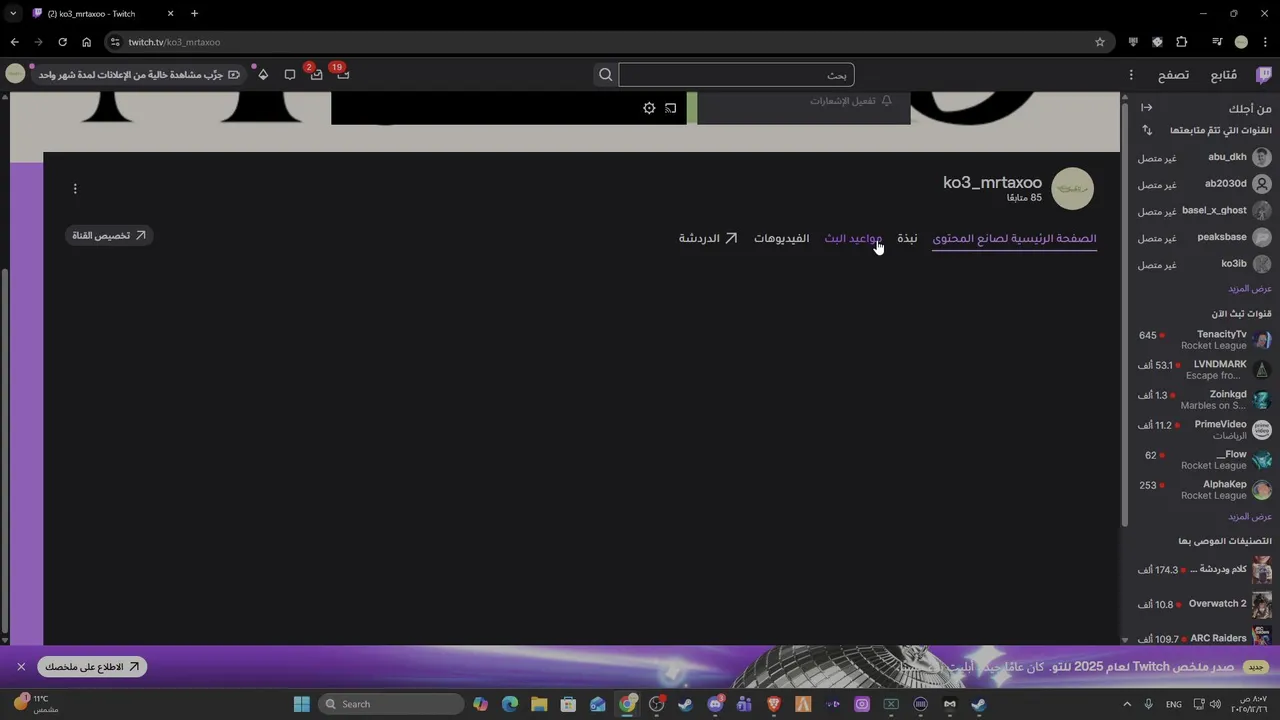Screen dimensions: 1280x720
Task: Click ko3_mrtaxoo channel profile avatar
Action: pos(1072,189)
